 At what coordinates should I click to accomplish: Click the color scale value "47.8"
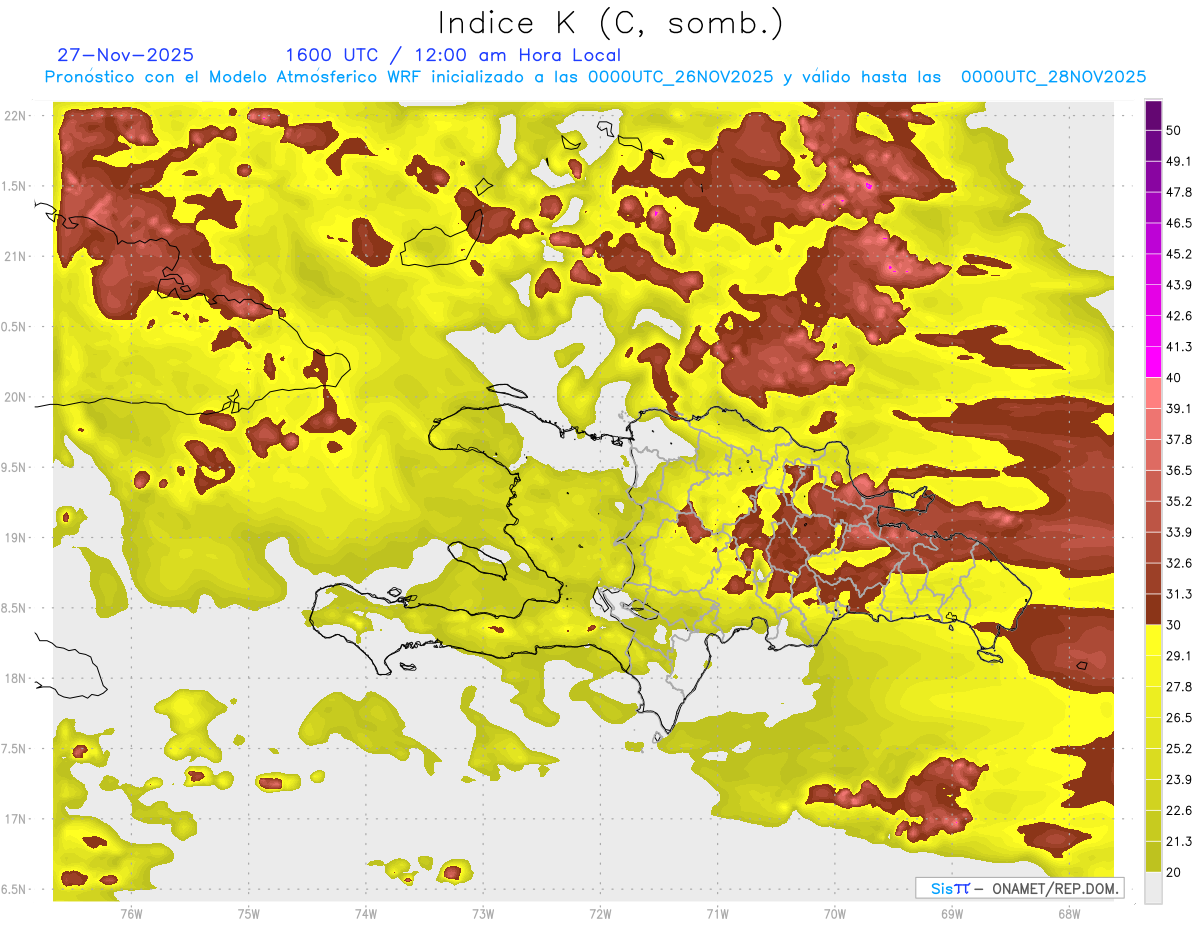[x=1179, y=192]
